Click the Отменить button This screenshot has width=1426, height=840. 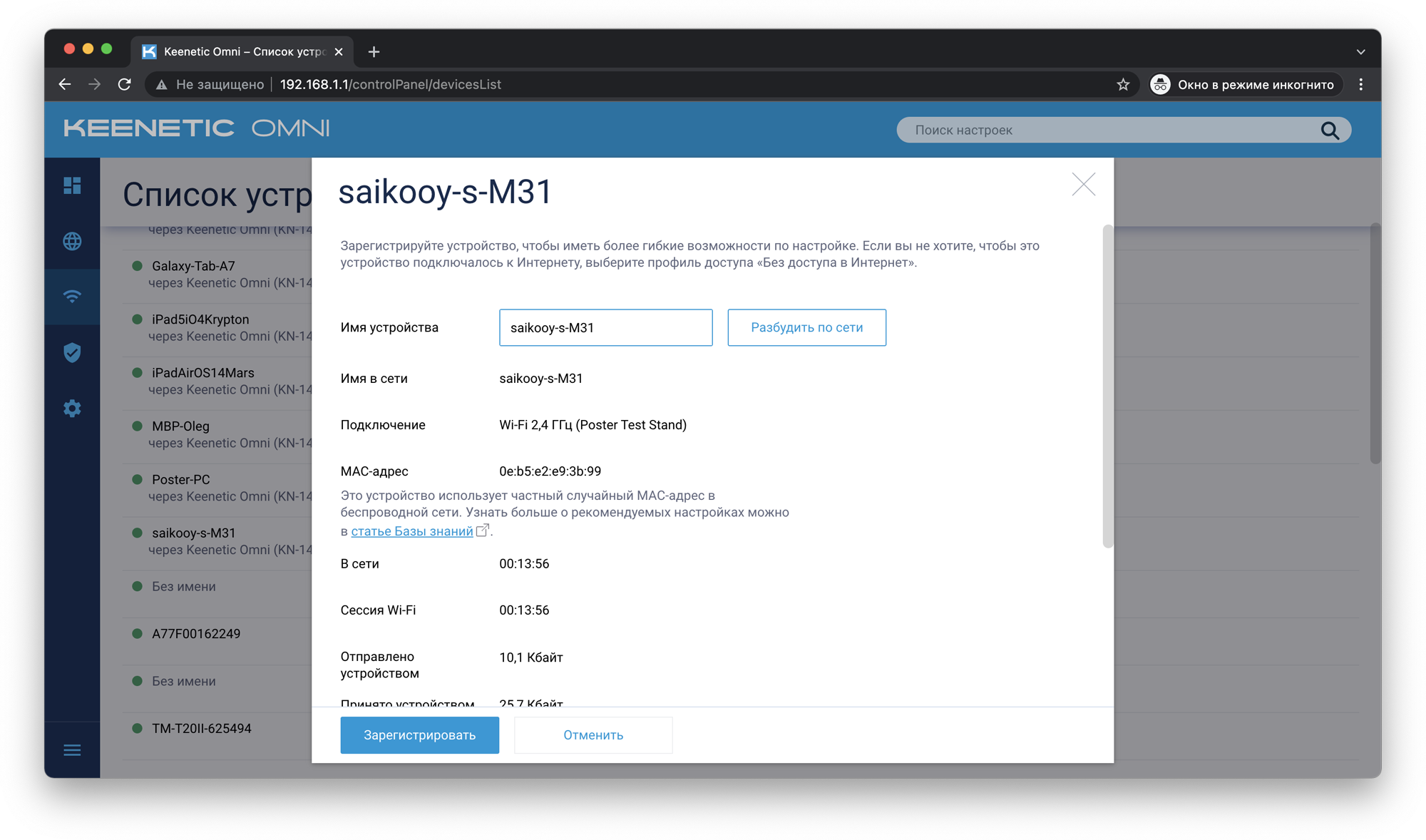[x=593, y=735]
